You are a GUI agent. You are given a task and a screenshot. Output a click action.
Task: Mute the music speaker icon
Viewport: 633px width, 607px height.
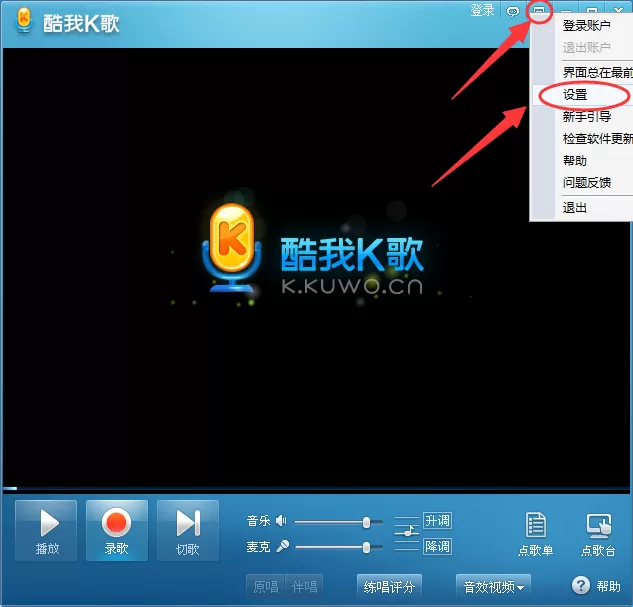281,521
